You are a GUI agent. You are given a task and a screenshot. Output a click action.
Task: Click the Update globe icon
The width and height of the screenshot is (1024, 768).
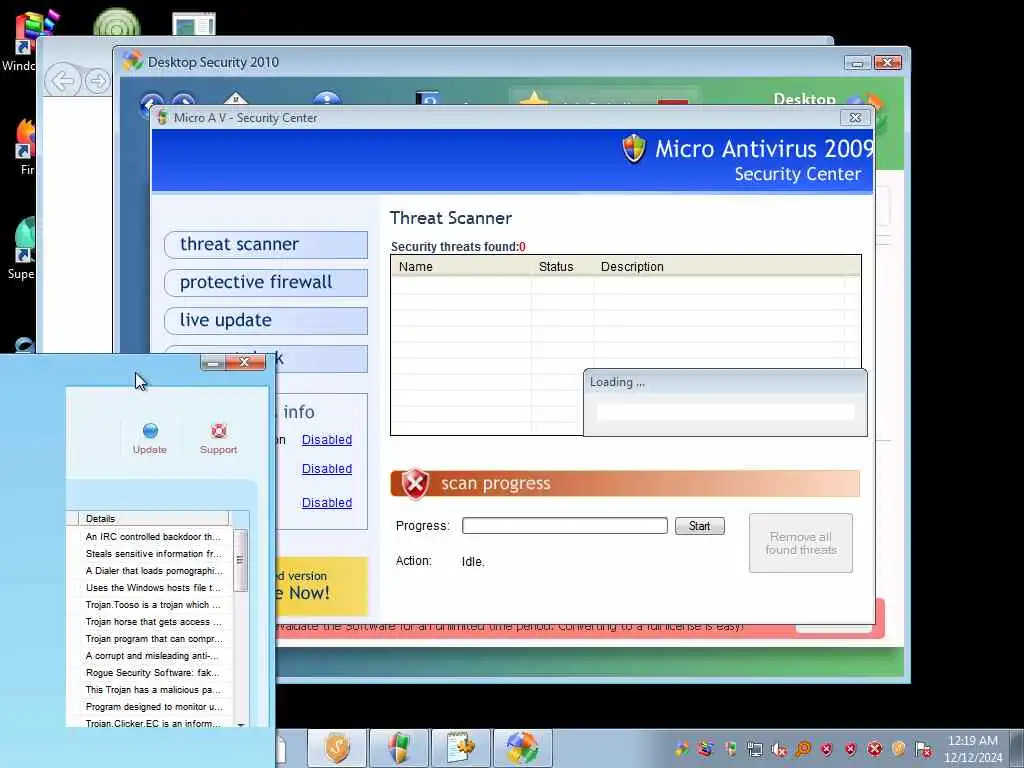[150, 430]
